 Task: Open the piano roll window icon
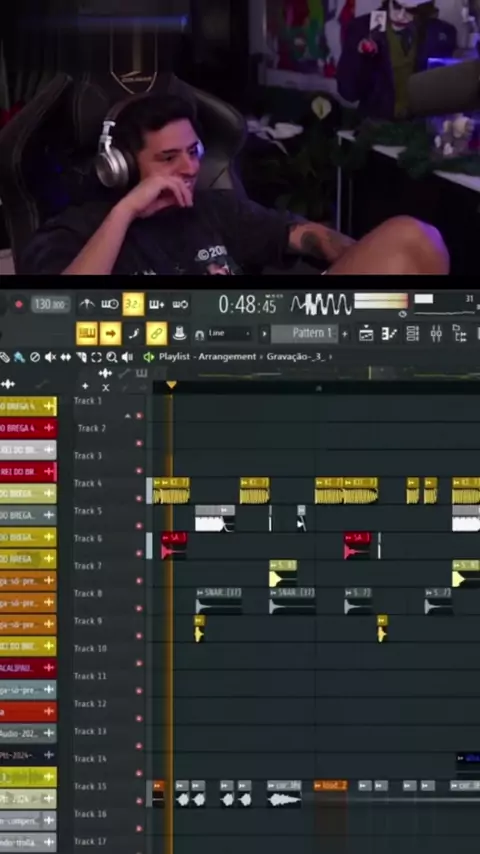tap(388, 333)
